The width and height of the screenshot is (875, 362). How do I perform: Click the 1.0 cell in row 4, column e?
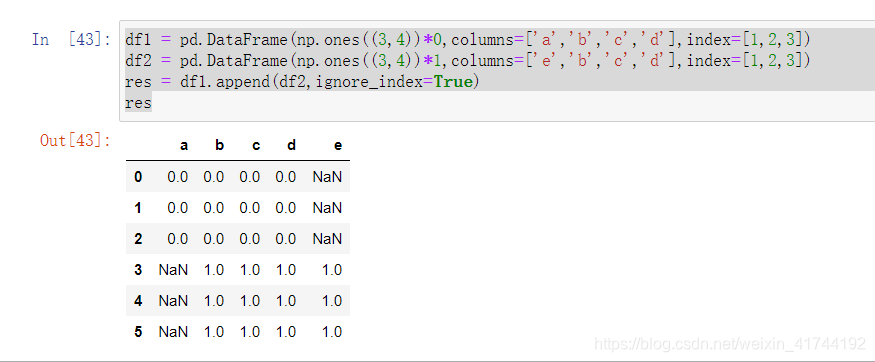point(332,301)
